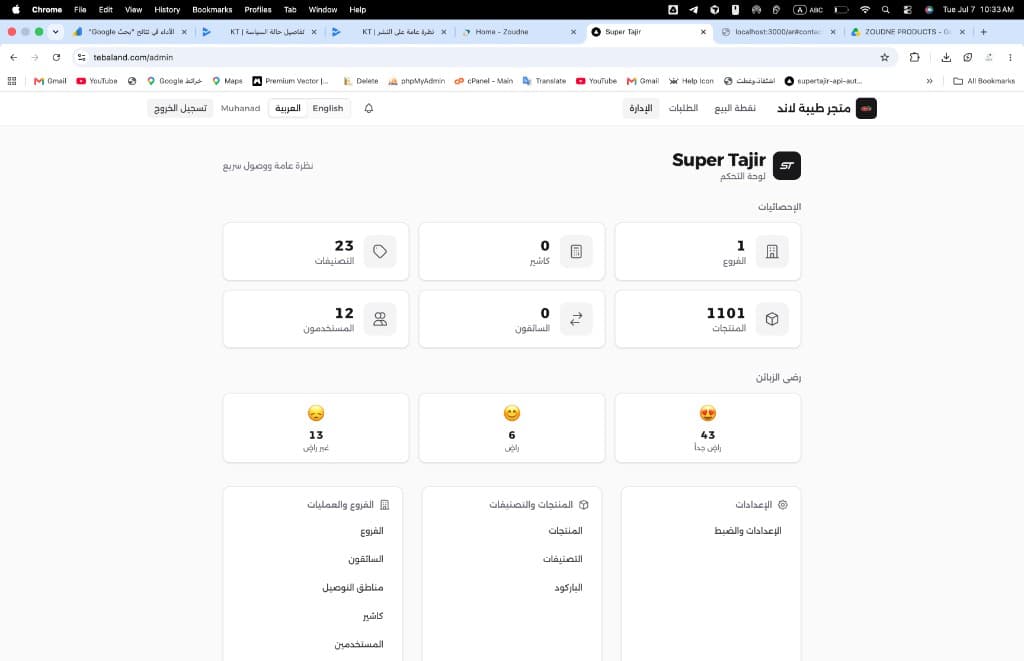This screenshot has width=1024, height=661.
Task: Open the History menu in the menu bar
Action: point(167,10)
